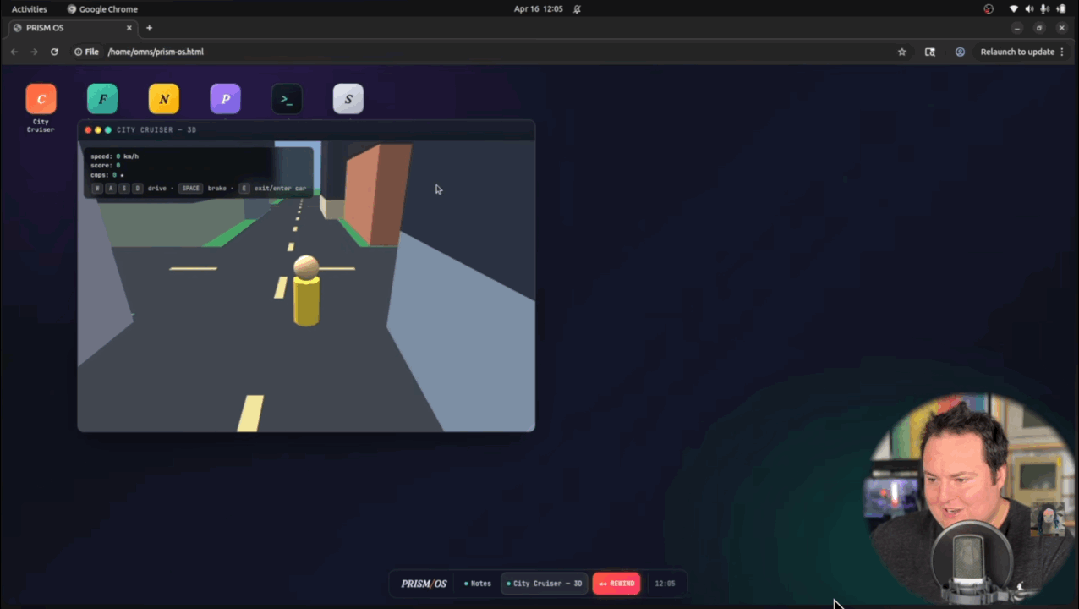Launch the yellow N desktop app icon

164,99
